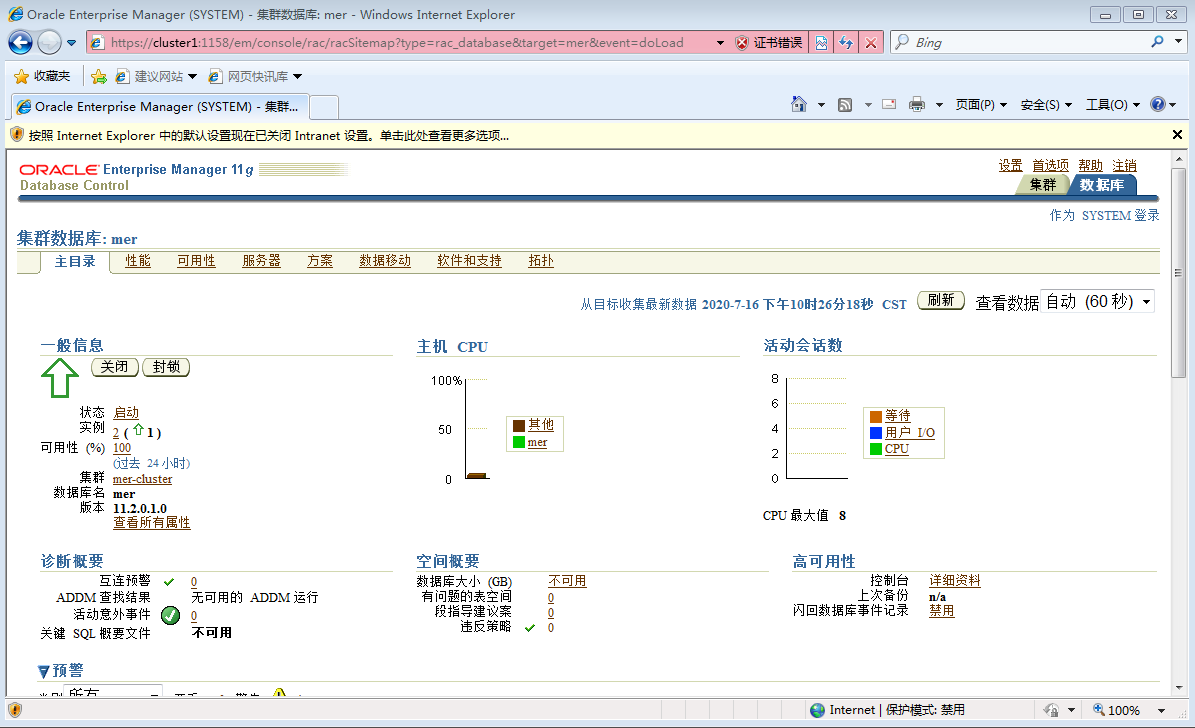Open the 工具(O) menu
This screenshot has height=728, width=1195.
click(x=1113, y=104)
